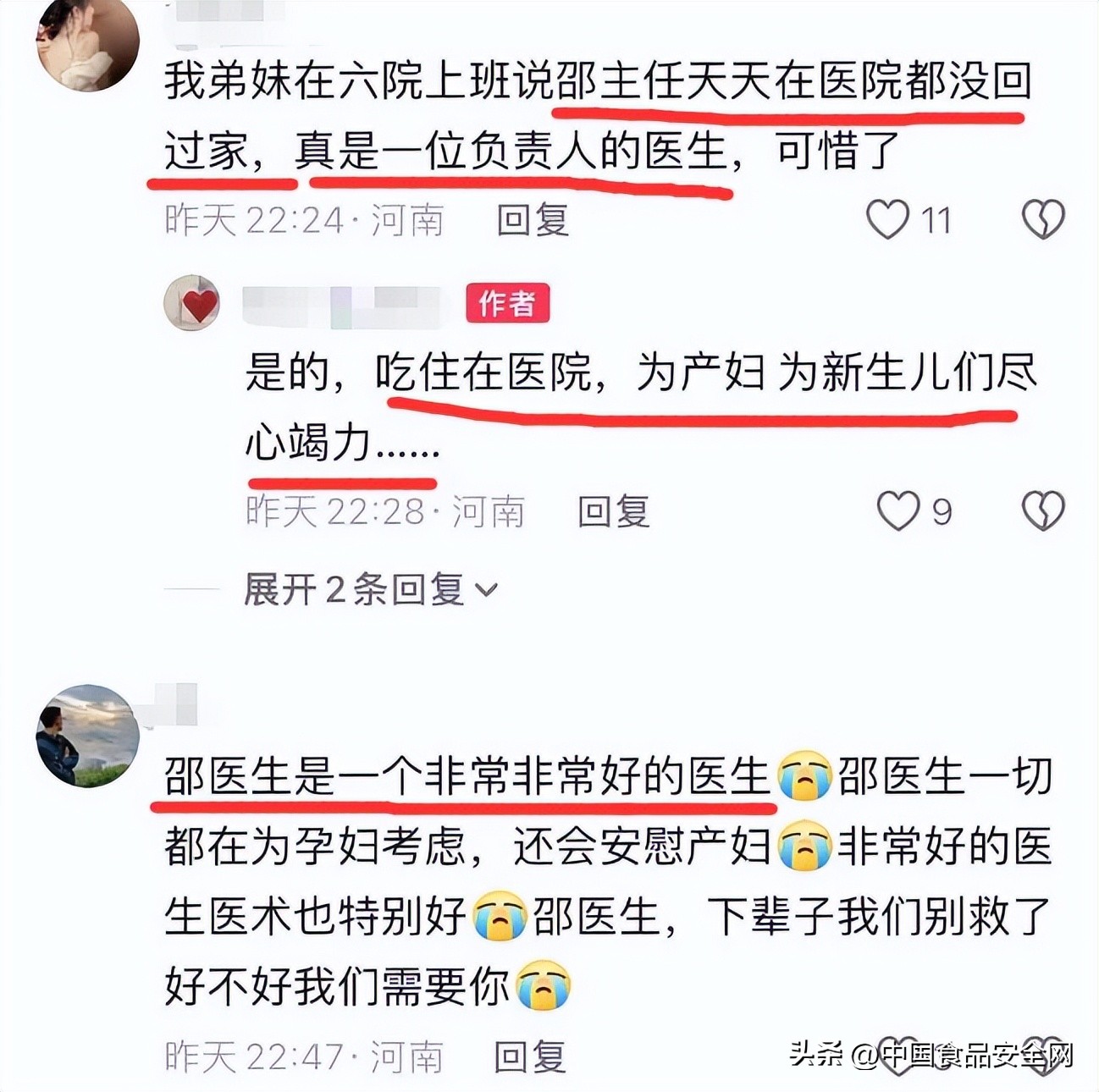Tap broken heart on author's 22:28 reply

point(1042,511)
